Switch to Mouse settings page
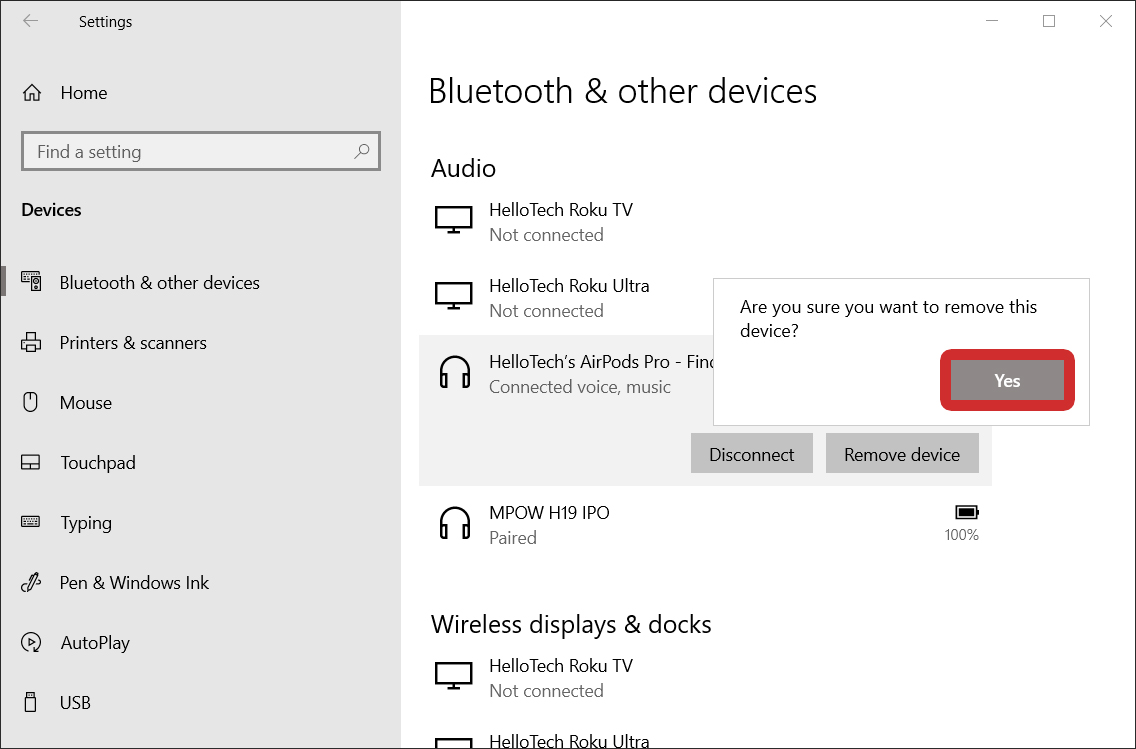 pyautogui.click(x=88, y=402)
